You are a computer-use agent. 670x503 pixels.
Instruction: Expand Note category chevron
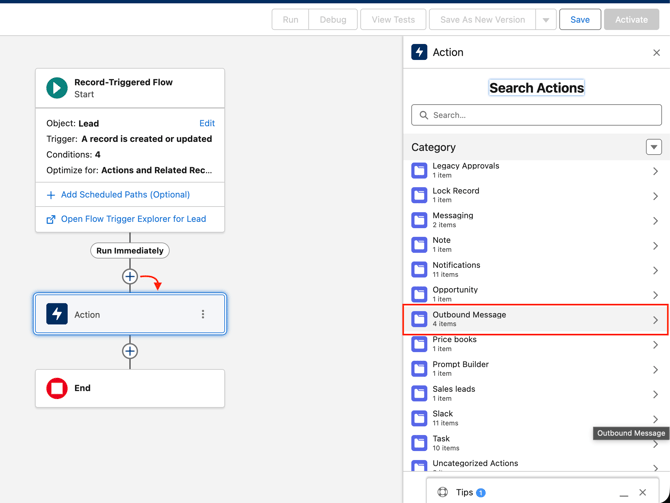point(655,245)
